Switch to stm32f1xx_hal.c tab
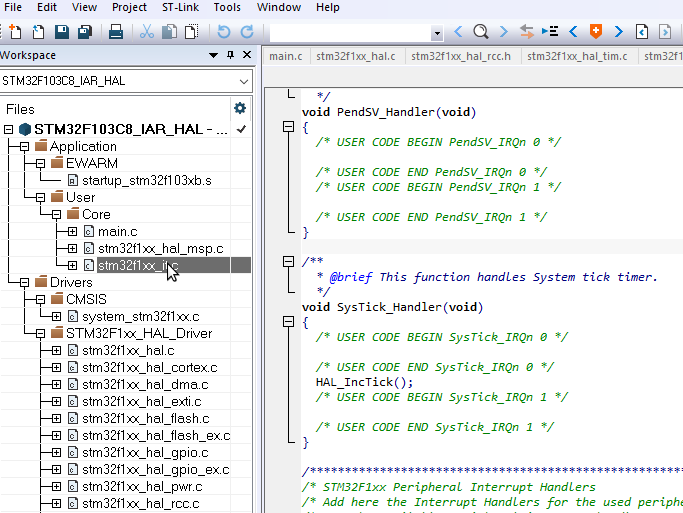 356,56
